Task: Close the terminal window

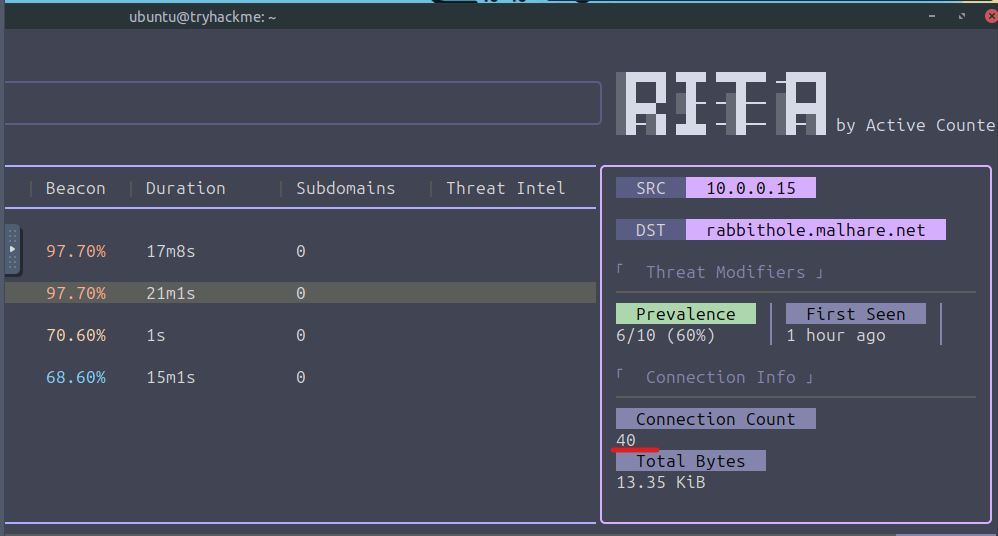Action: [x=991, y=17]
